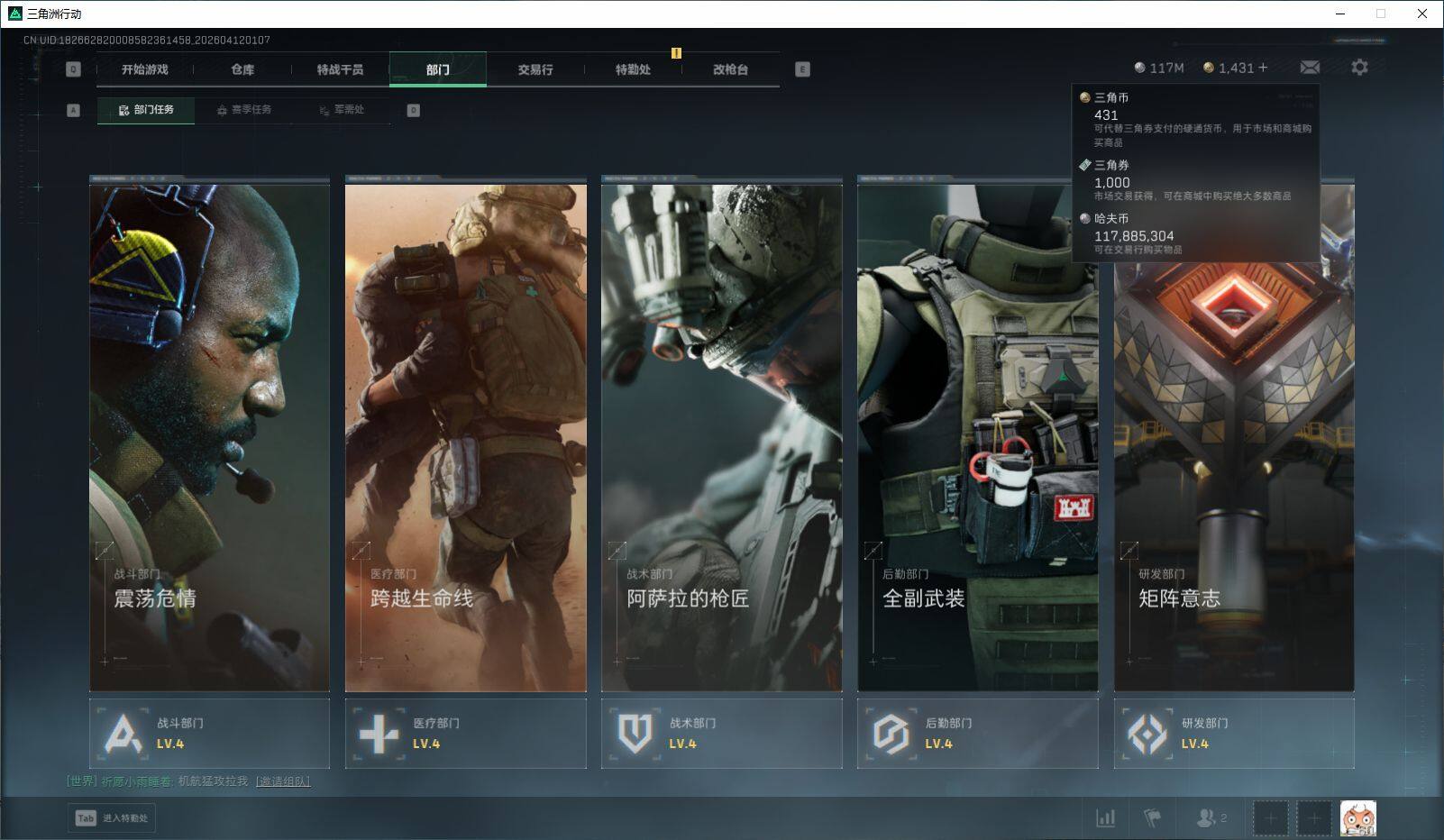Go to the 改枪台 tab
Viewport: 1444px width, 840px height.
(x=730, y=69)
